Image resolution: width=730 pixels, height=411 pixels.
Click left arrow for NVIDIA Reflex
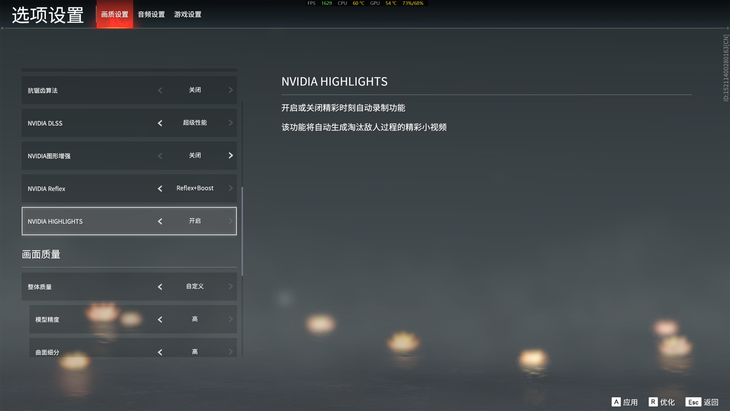(x=160, y=188)
